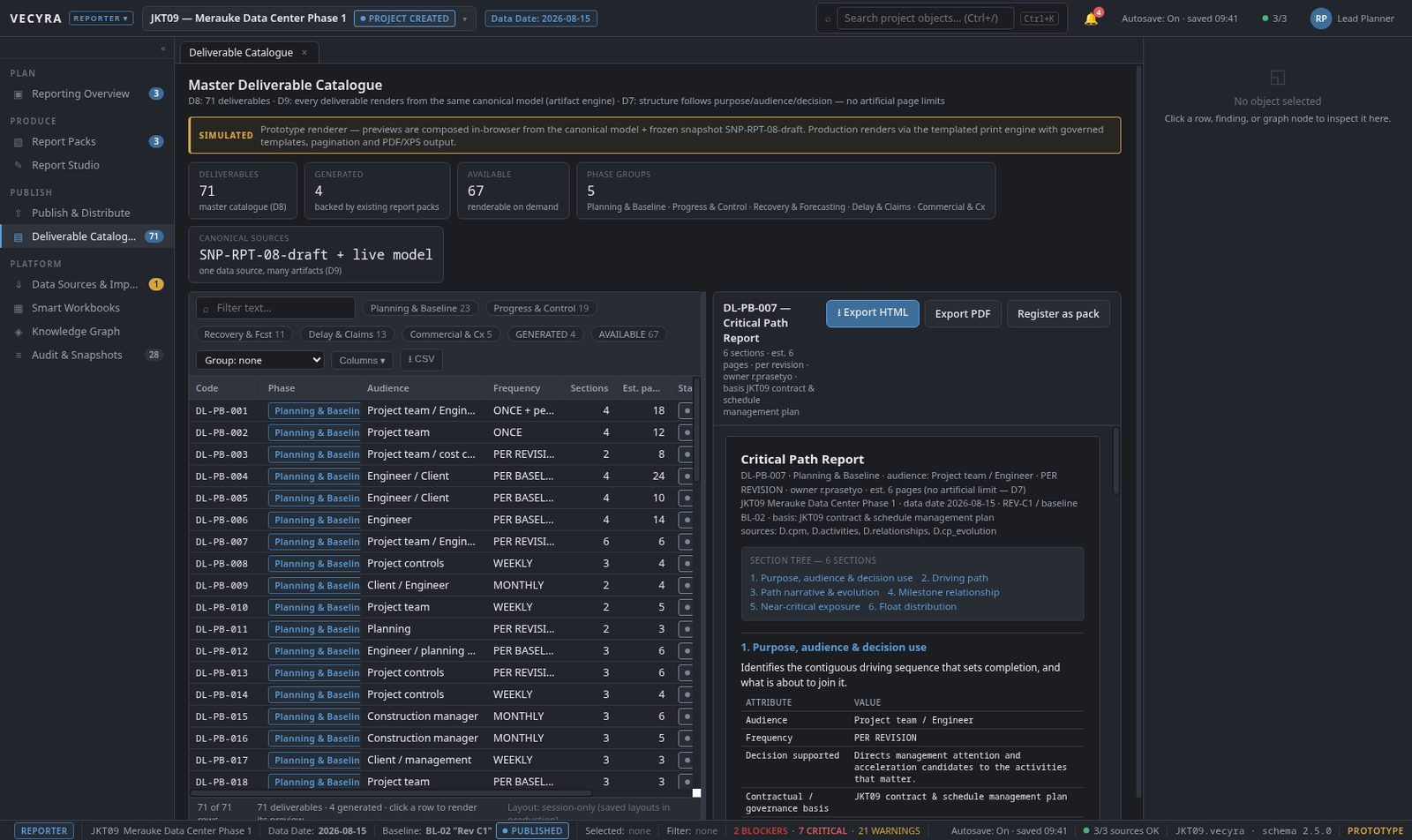
Task: Select the DL-PB-004 row code
Action: [222, 476]
